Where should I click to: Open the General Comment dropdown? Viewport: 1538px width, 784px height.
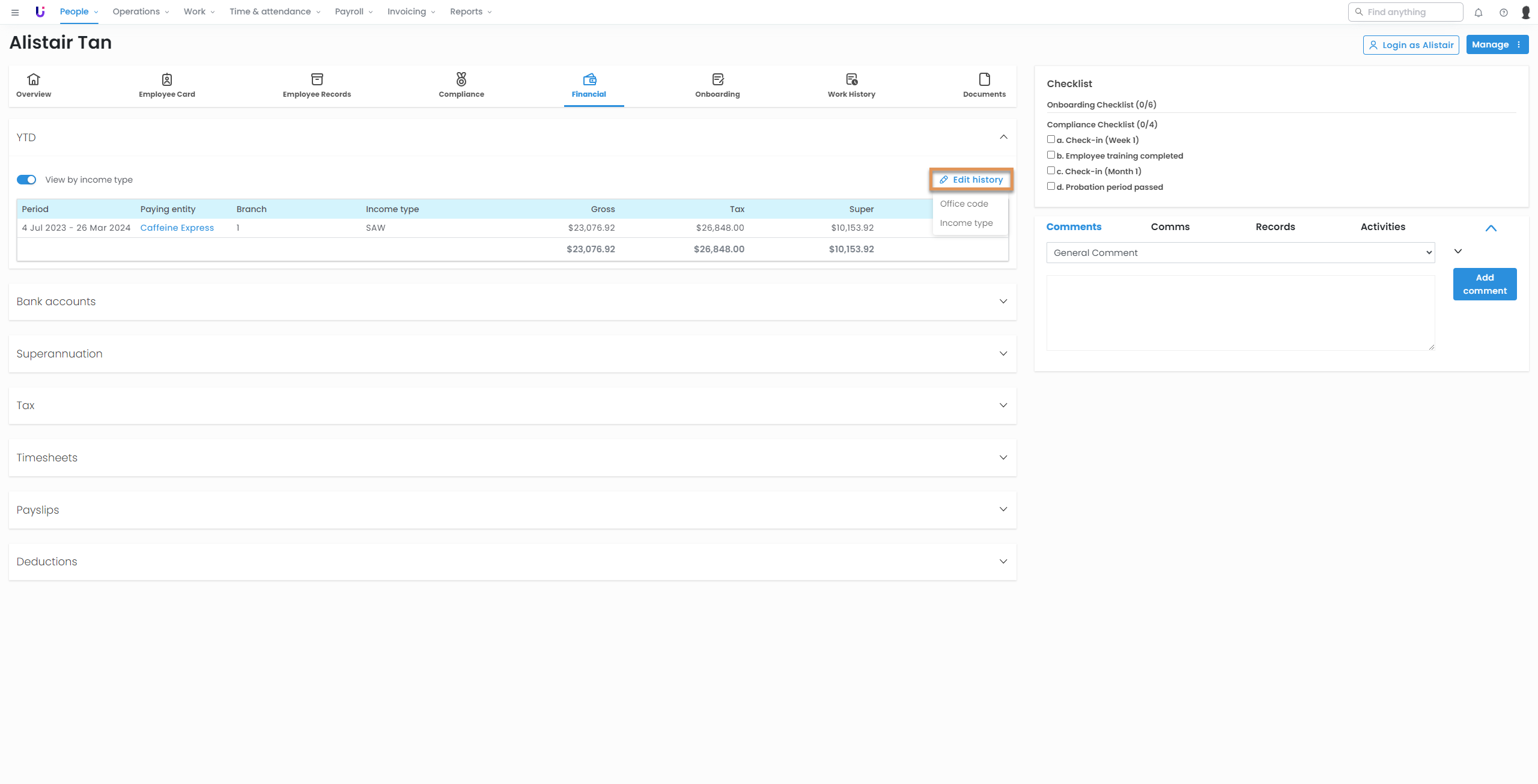click(x=1240, y=253)
